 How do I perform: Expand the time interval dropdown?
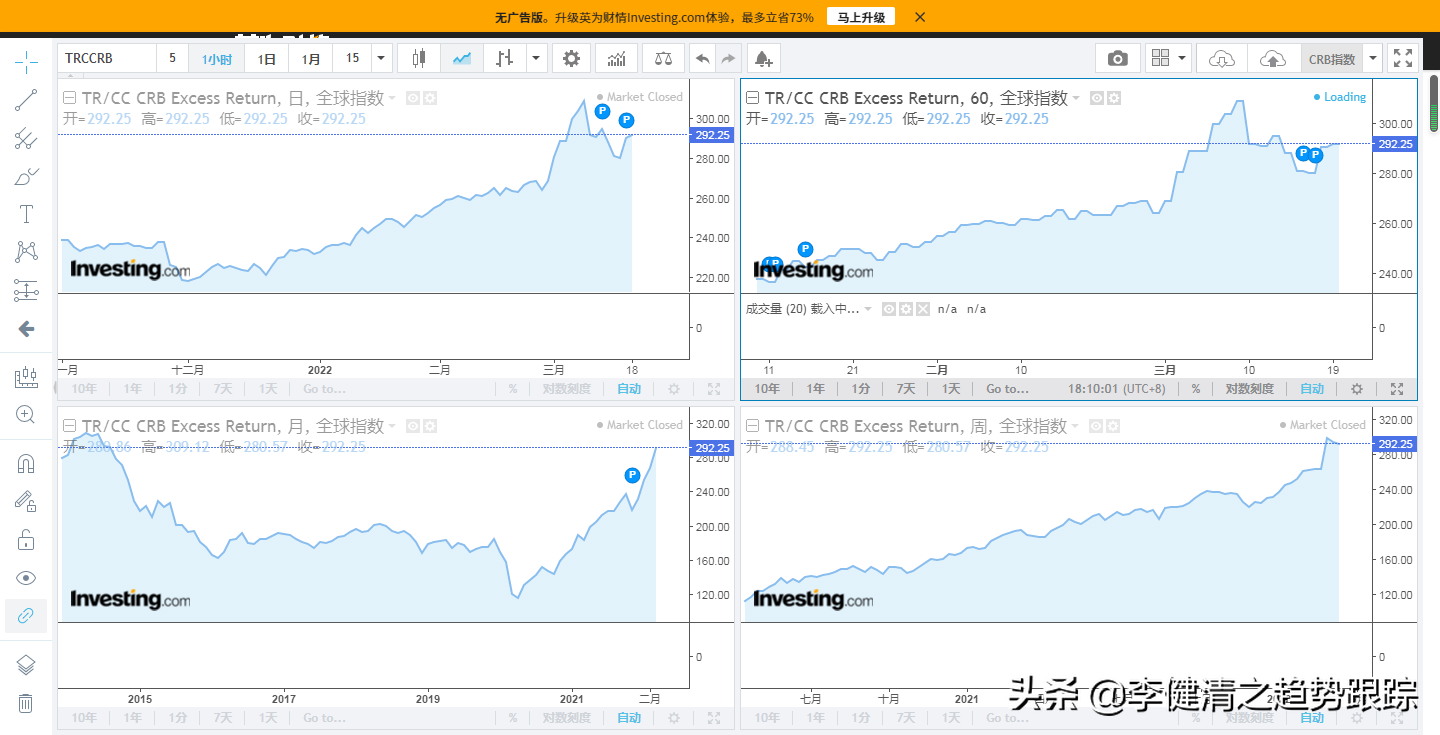point(381,58)
